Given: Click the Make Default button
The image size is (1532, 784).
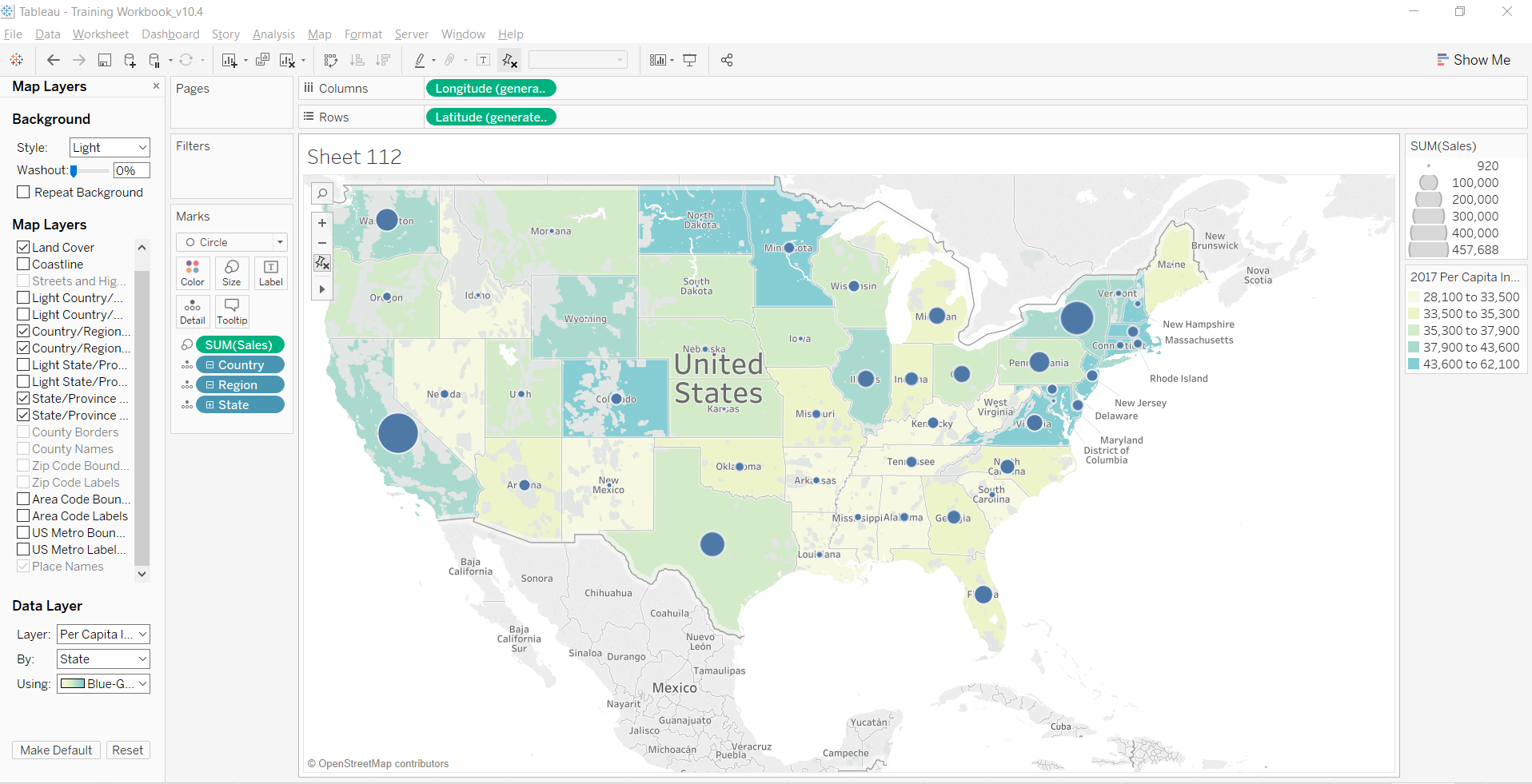Looking at the screenshot, I should click(x=57, y=750).
